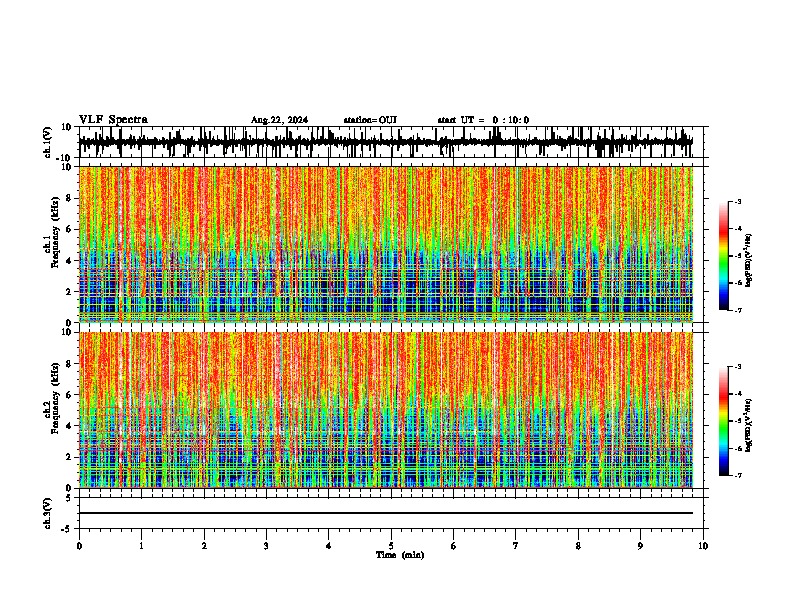
Task: Click the "-3" label on ch.1 color bar
Action: (x=738, y=201)
